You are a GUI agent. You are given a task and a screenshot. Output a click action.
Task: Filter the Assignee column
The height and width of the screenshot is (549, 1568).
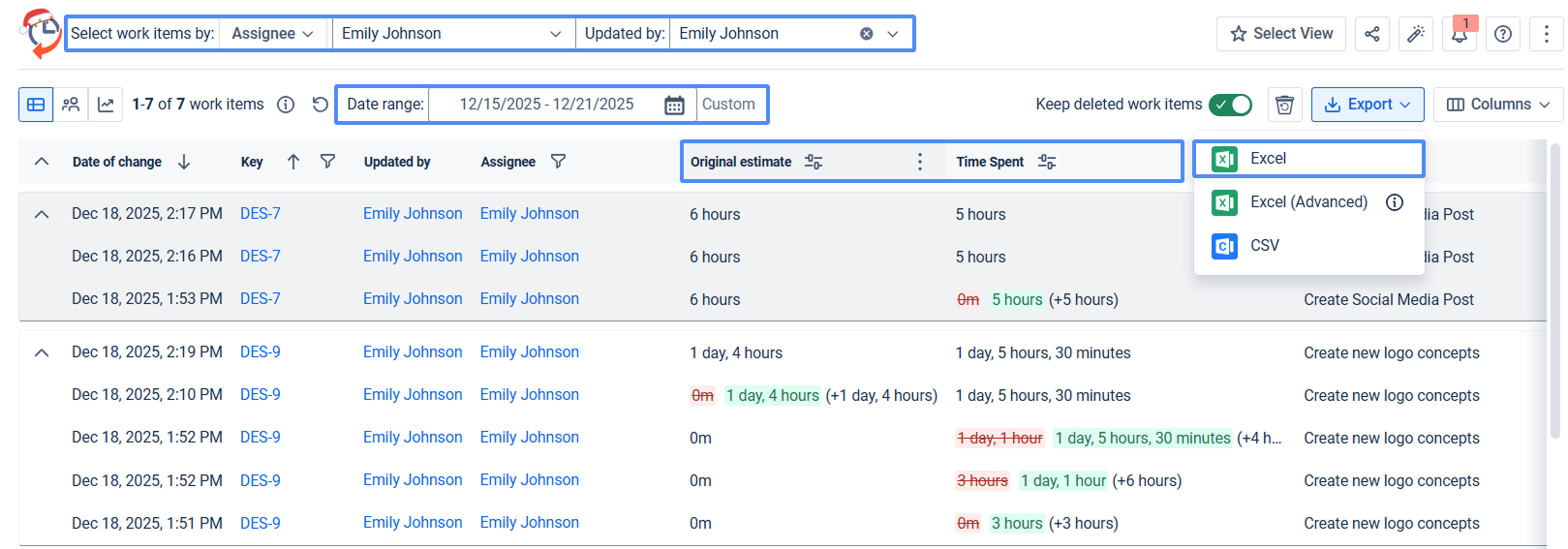(558, 162)
